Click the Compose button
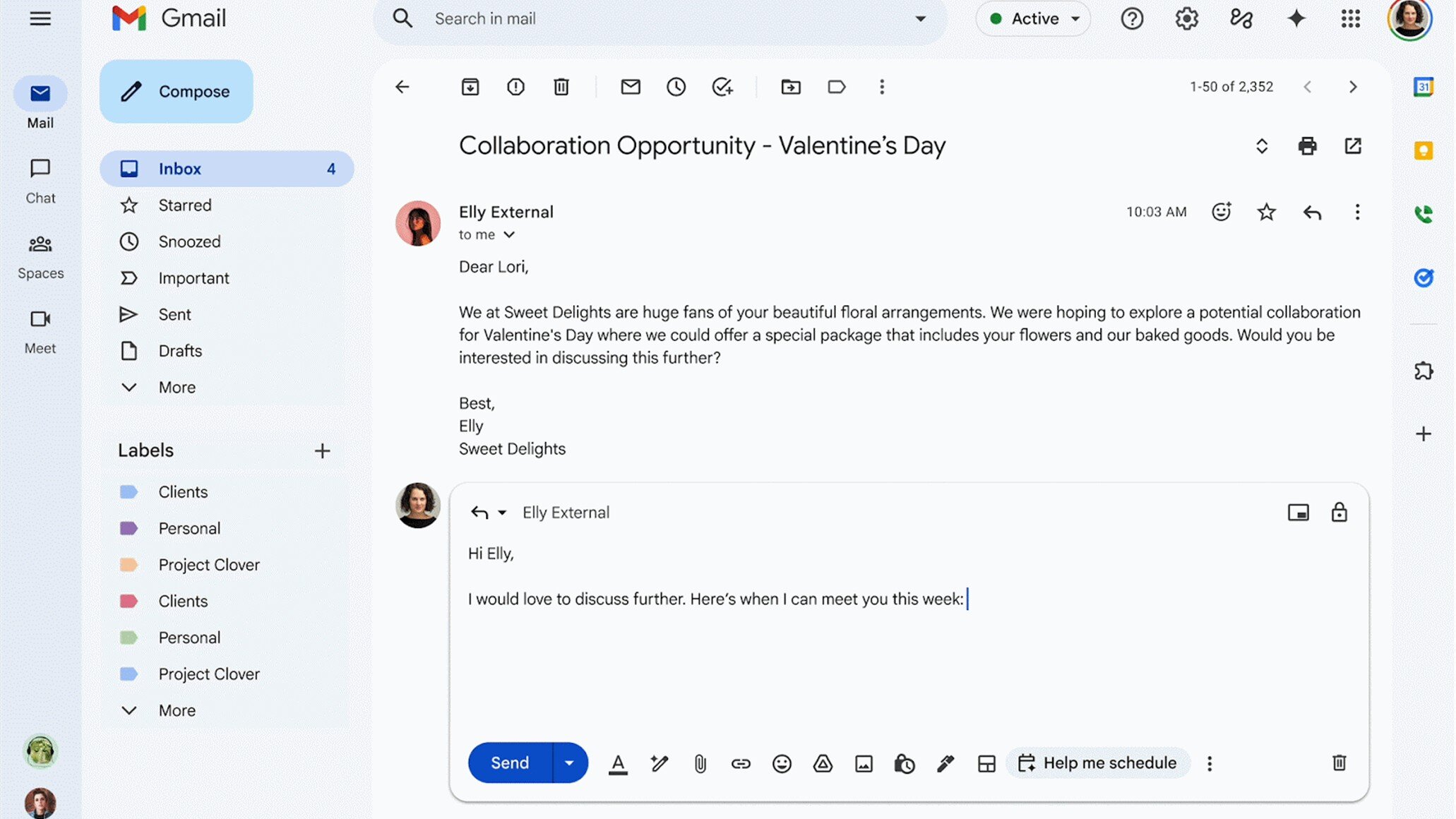The image size is (1456, 819). pyautogui.click(x=177, y=91)
